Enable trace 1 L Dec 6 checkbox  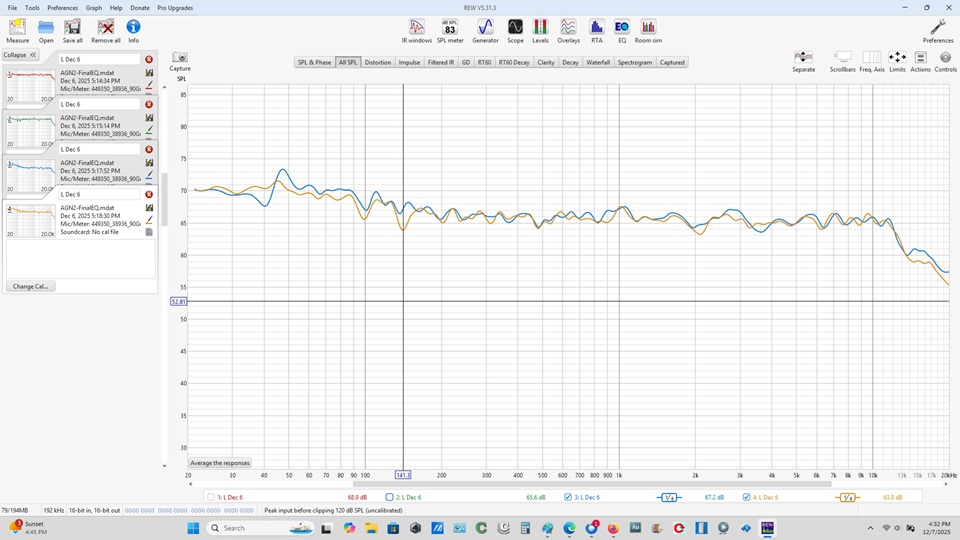tap(211, 497)
